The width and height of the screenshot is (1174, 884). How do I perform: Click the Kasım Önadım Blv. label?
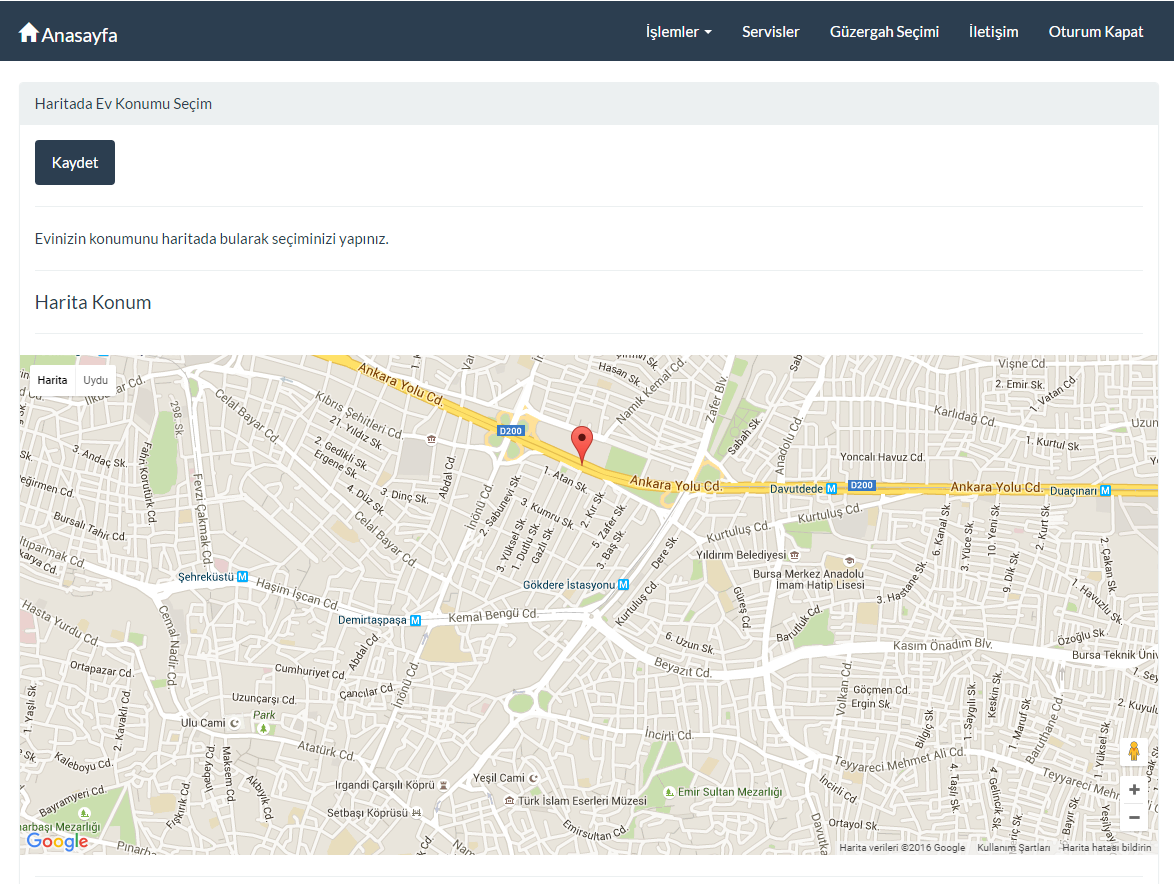click(x=943, y=644)
